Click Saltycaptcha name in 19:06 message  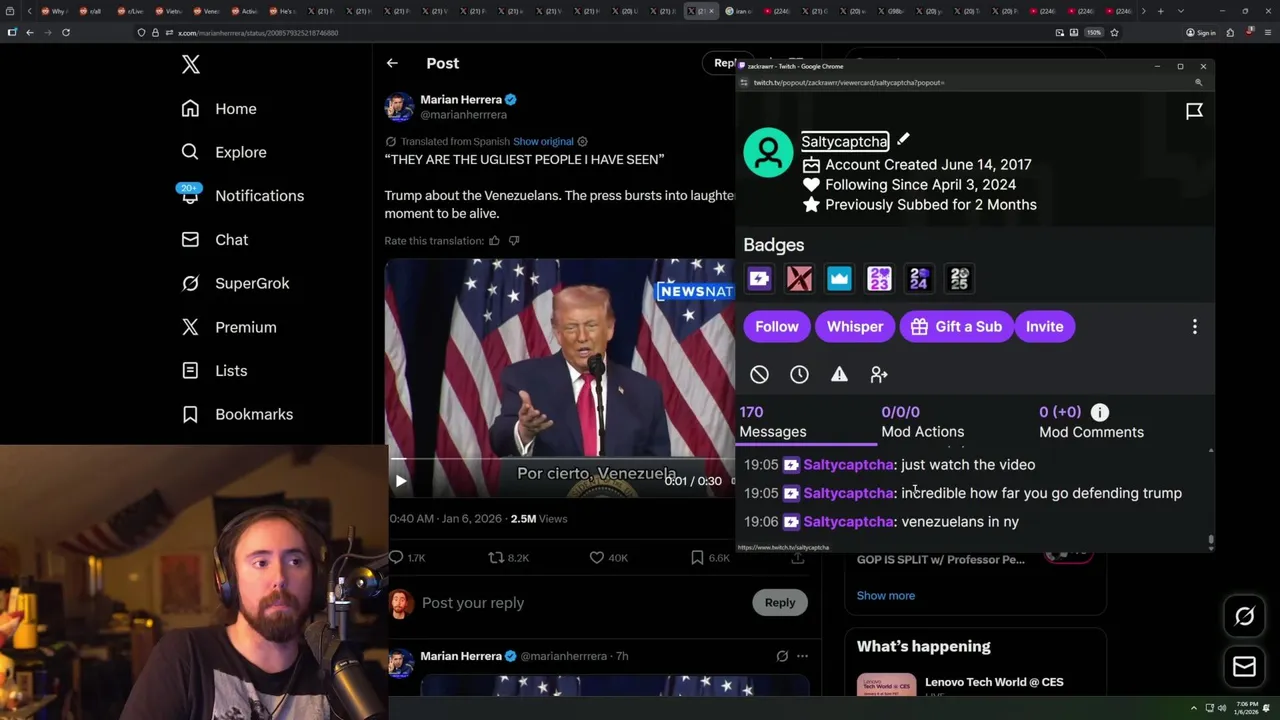(x=848, y=522)
